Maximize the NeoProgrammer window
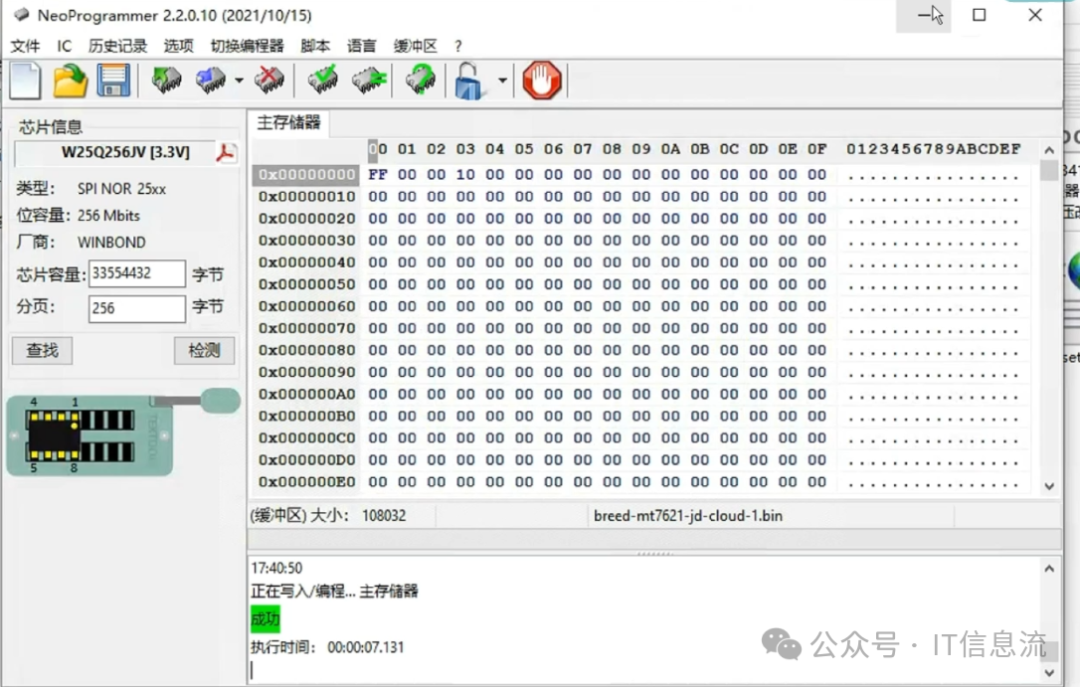This screenshot has width=1080, height=687. [x=979, y=15]
